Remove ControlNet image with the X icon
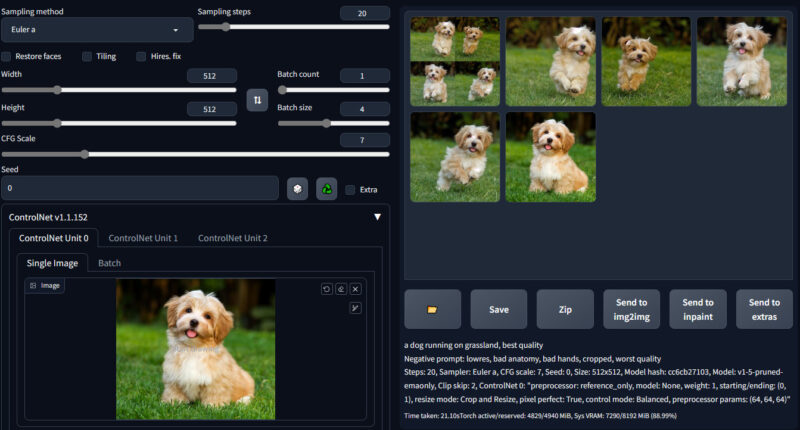 point(355,289)
